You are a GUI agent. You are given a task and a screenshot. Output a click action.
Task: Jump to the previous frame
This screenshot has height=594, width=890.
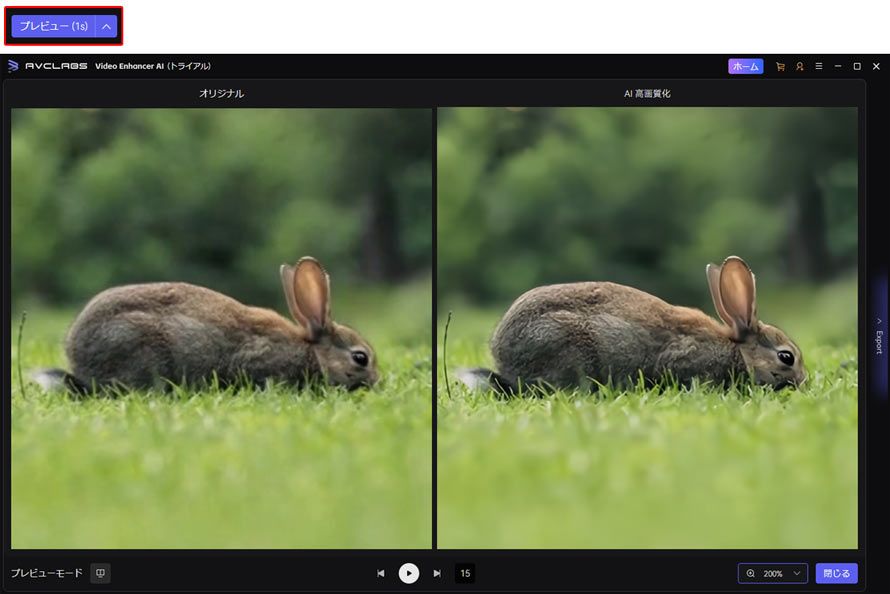click(380, 574)
